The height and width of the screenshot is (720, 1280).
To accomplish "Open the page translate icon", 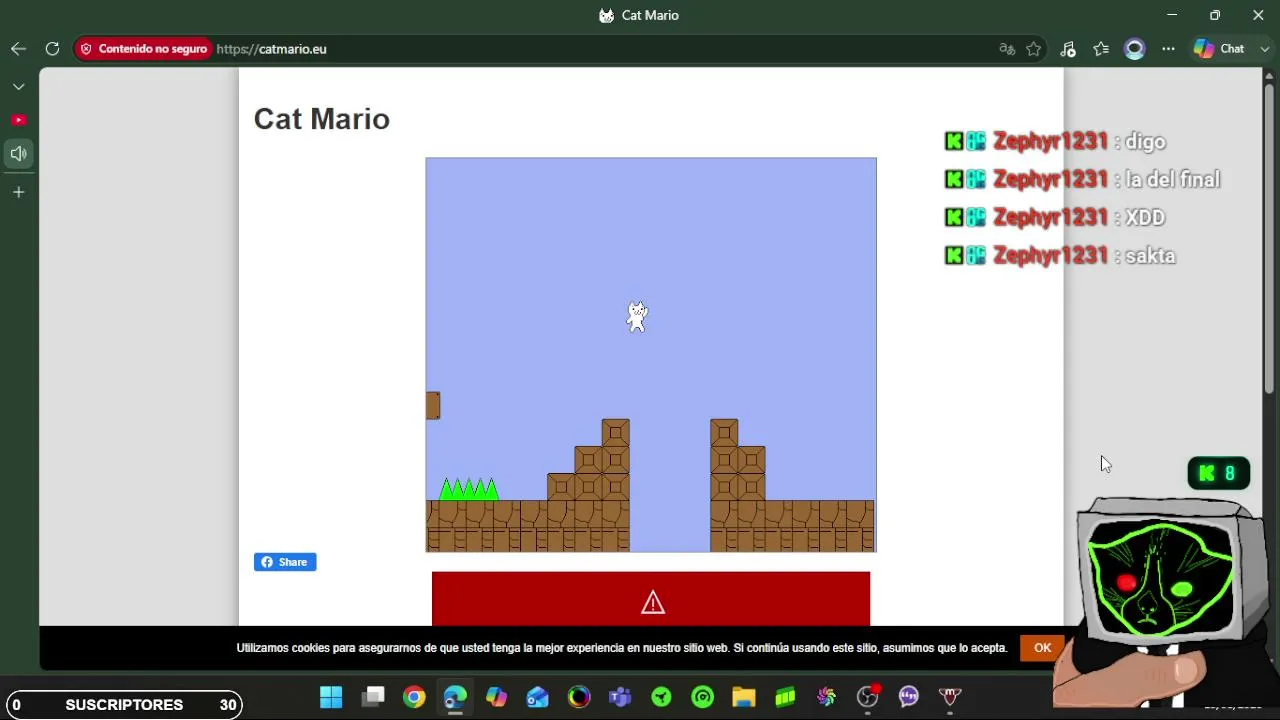I will coord(1007,49).
